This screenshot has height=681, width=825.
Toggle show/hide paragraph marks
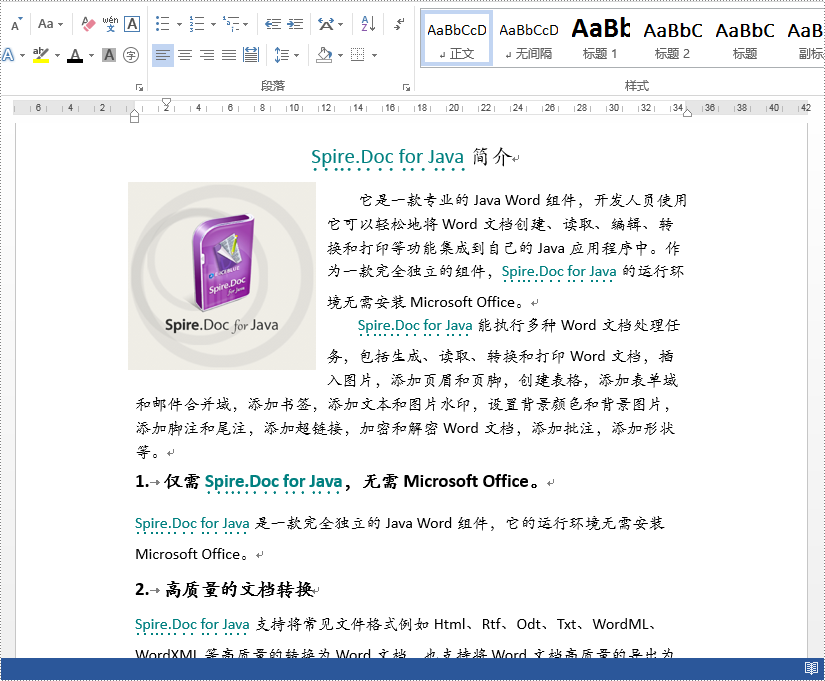[x=399, y=24]
